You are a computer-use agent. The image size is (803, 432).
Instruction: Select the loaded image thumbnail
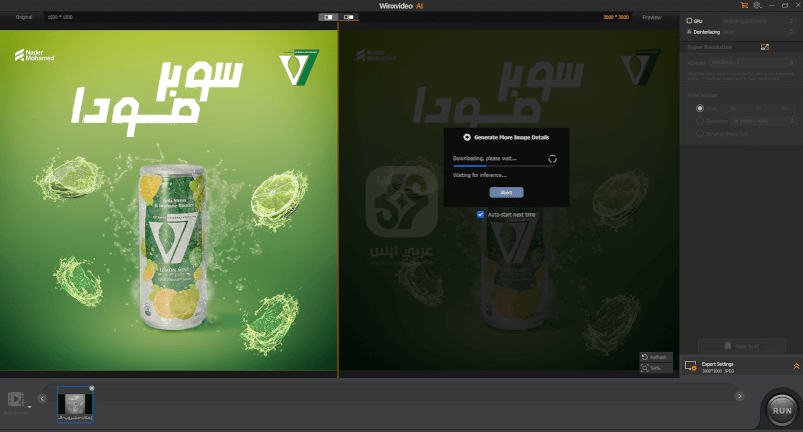coord(75,404)
